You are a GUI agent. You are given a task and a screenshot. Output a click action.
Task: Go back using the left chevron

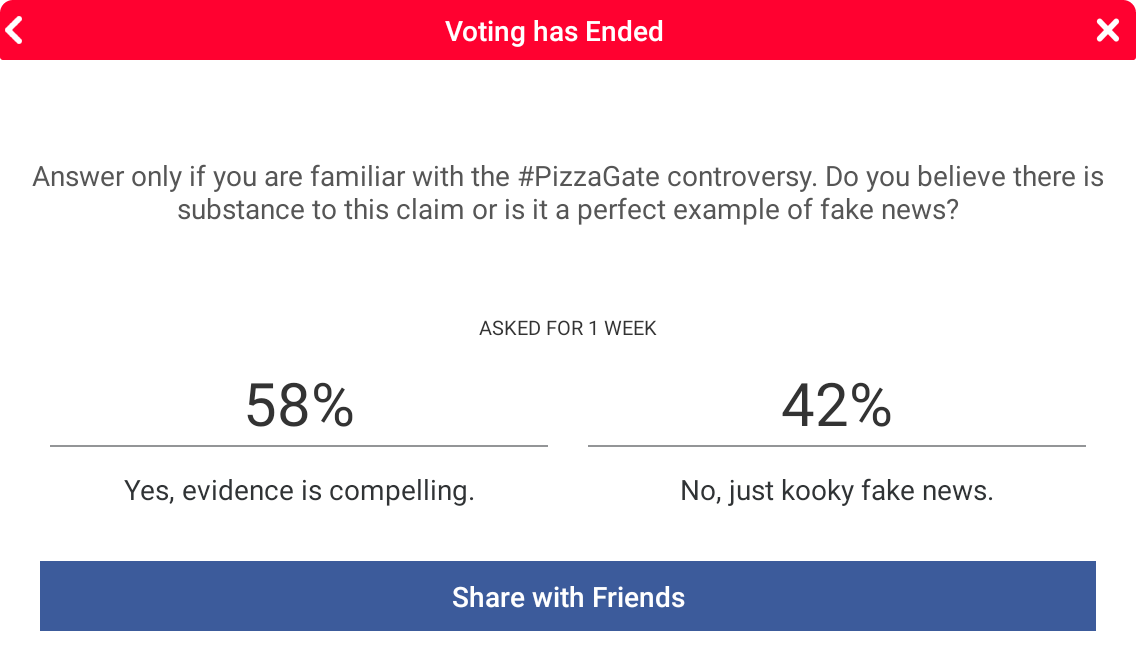[14, 31]
